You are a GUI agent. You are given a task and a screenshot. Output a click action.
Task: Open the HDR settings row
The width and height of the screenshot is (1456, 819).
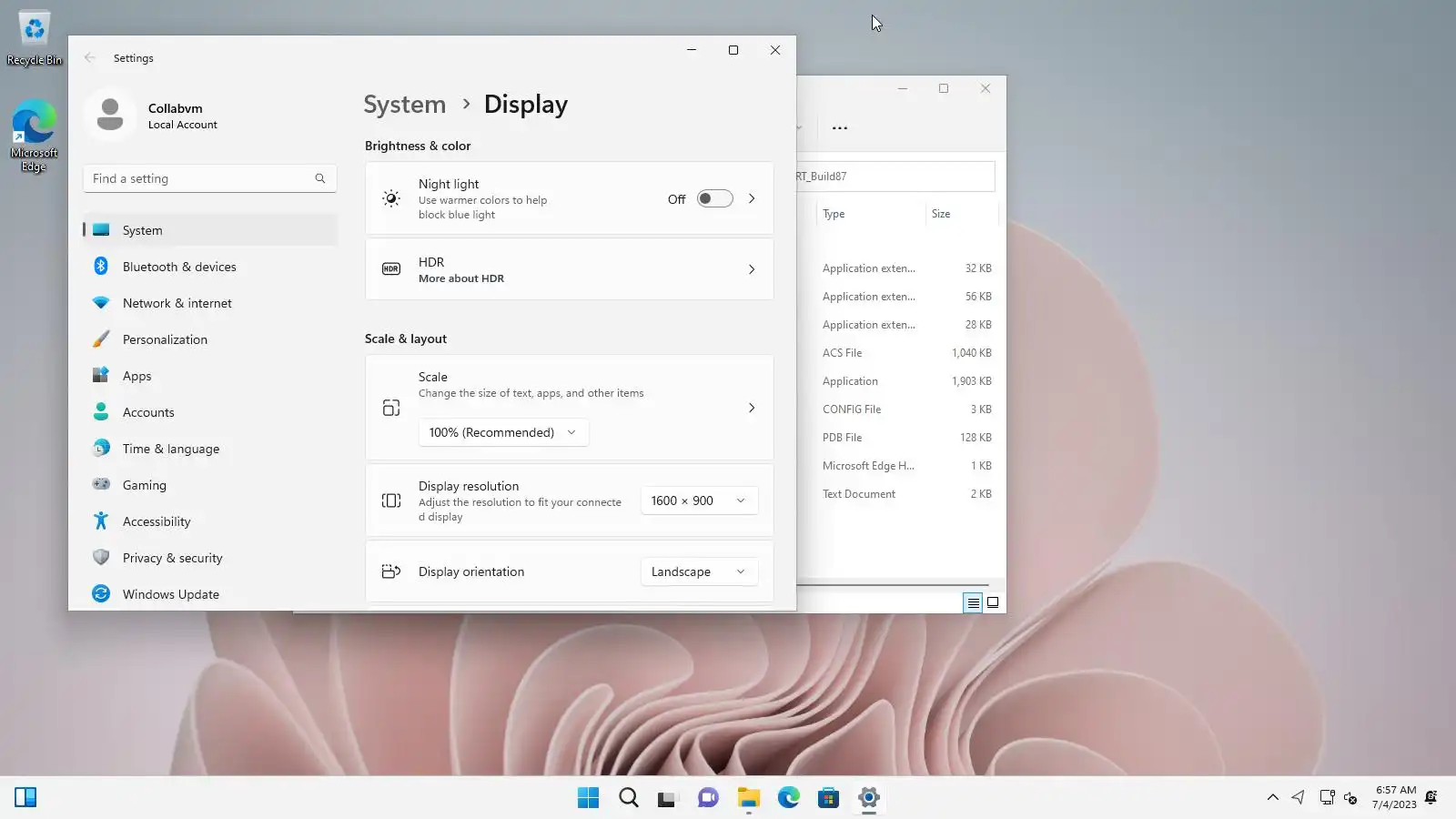point(570,269)
